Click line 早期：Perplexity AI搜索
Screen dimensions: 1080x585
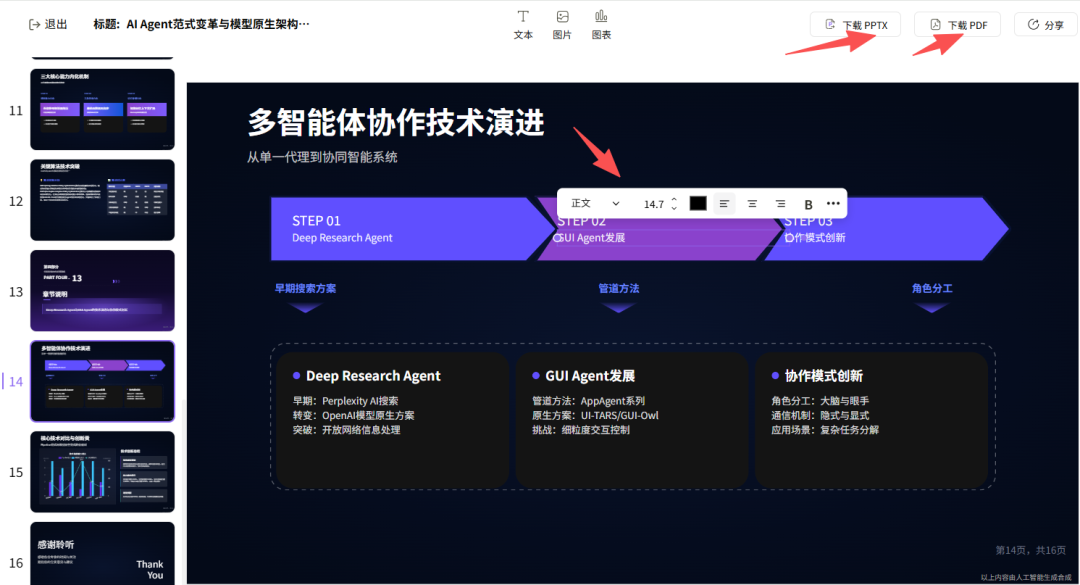click(346, 401)
